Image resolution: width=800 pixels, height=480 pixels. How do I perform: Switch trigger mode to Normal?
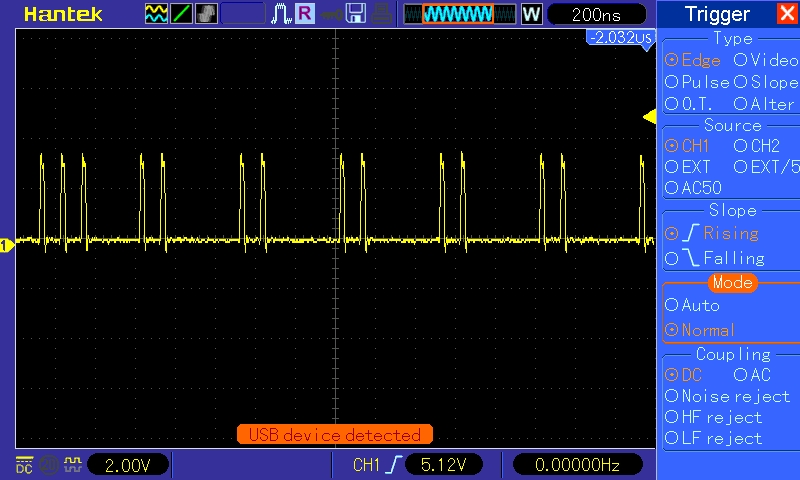(699, 330)
